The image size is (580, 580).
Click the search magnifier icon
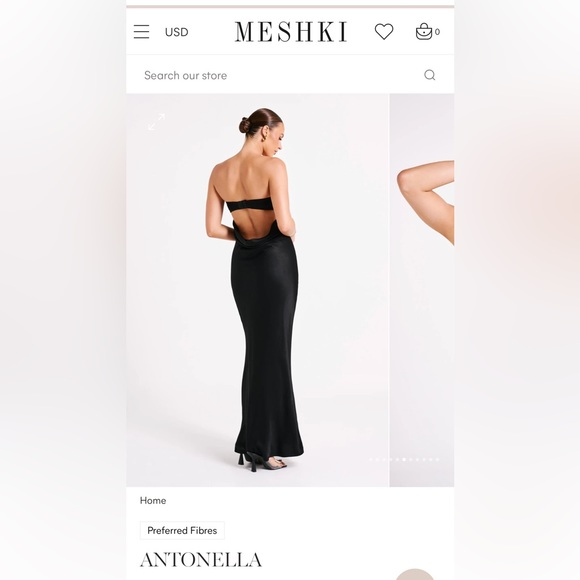tap(429, 75)
